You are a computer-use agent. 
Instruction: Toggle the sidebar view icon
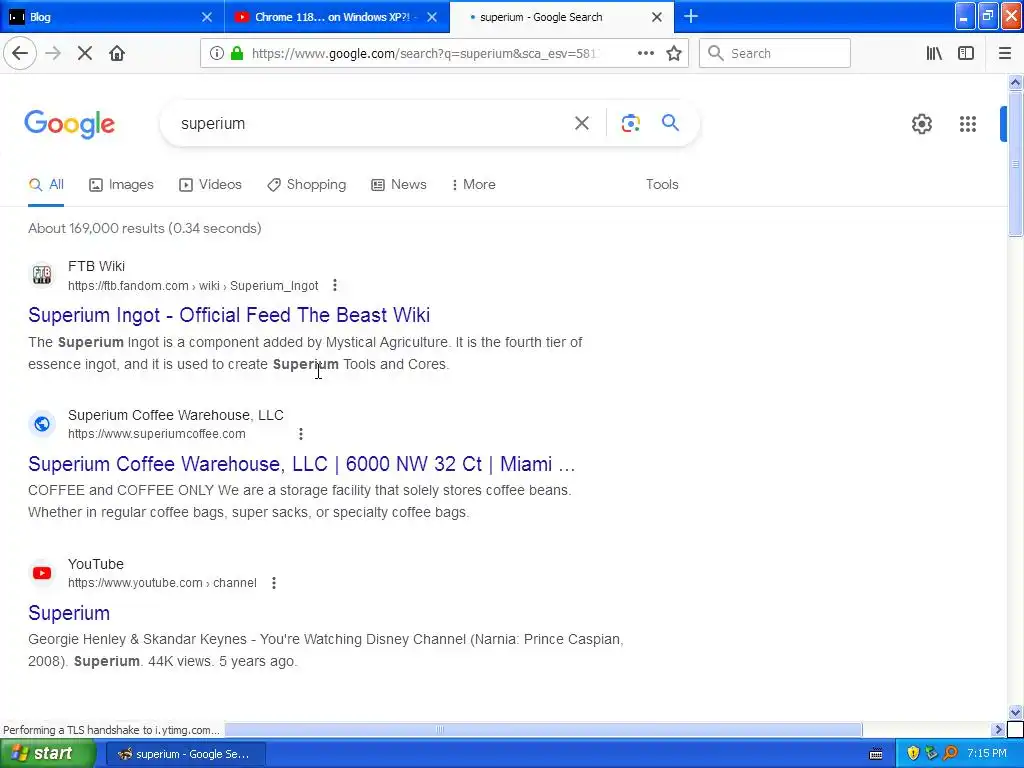point(966,54)
